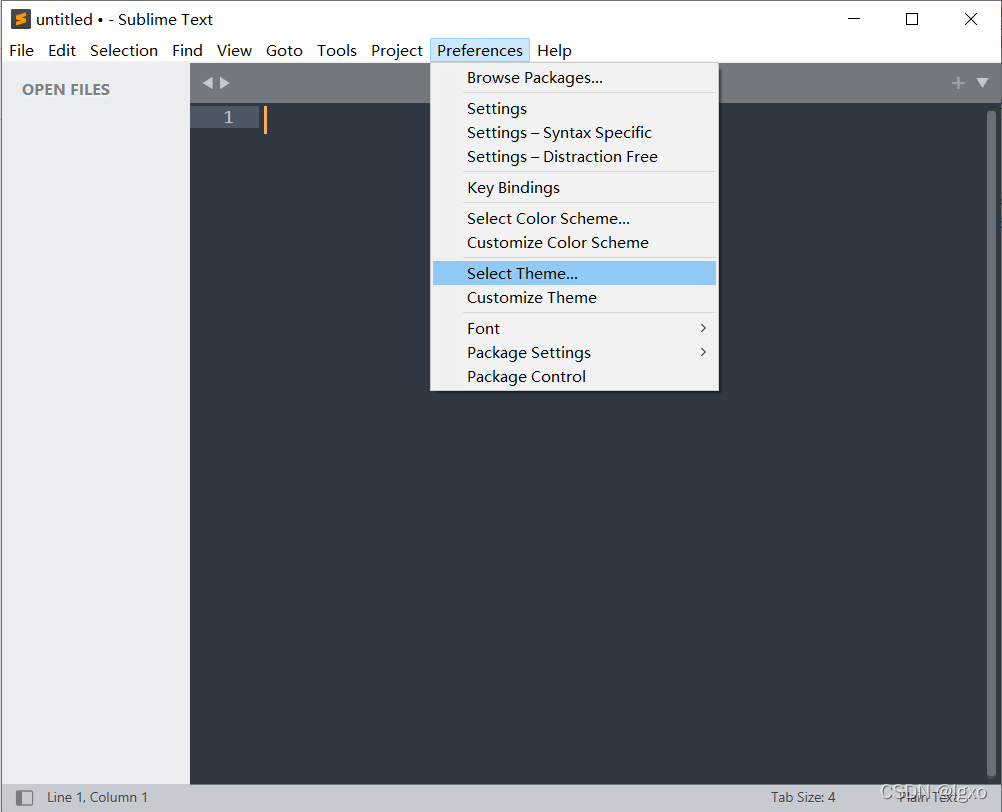Click Line 1, Column 1 in status bar
This screenshot has width=1002, height=812.
[x=97, y=797]
